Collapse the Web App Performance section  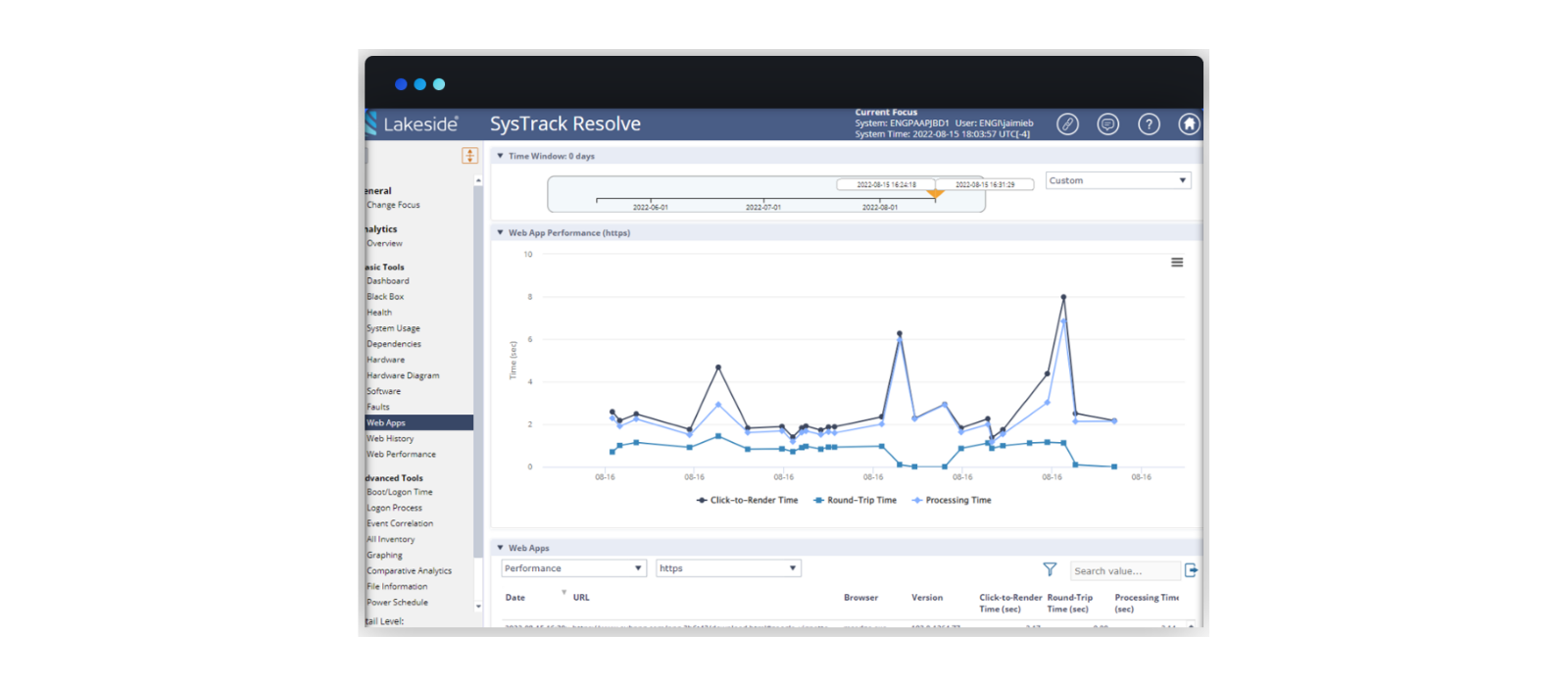(500, 233)
